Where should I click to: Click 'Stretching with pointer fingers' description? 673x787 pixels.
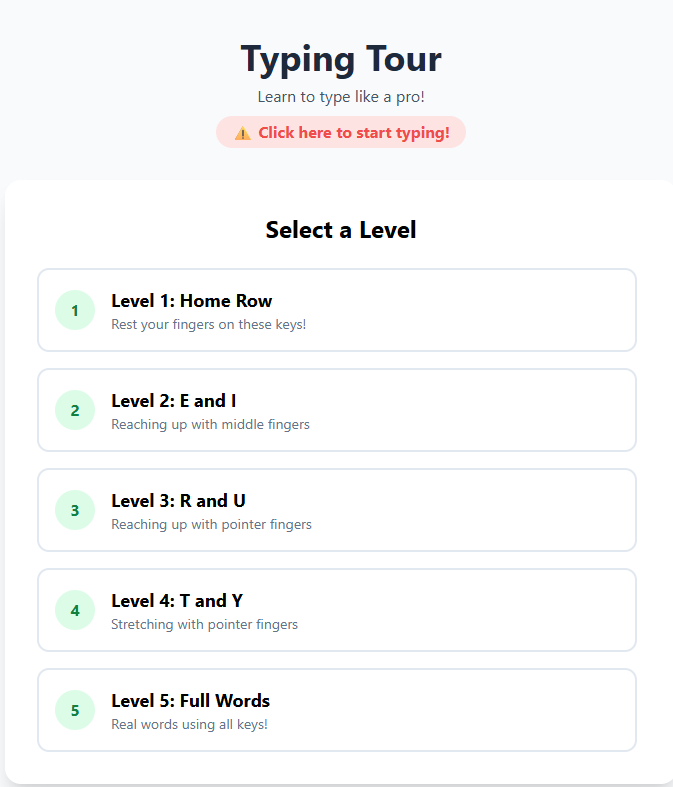(x=204, y=625)
